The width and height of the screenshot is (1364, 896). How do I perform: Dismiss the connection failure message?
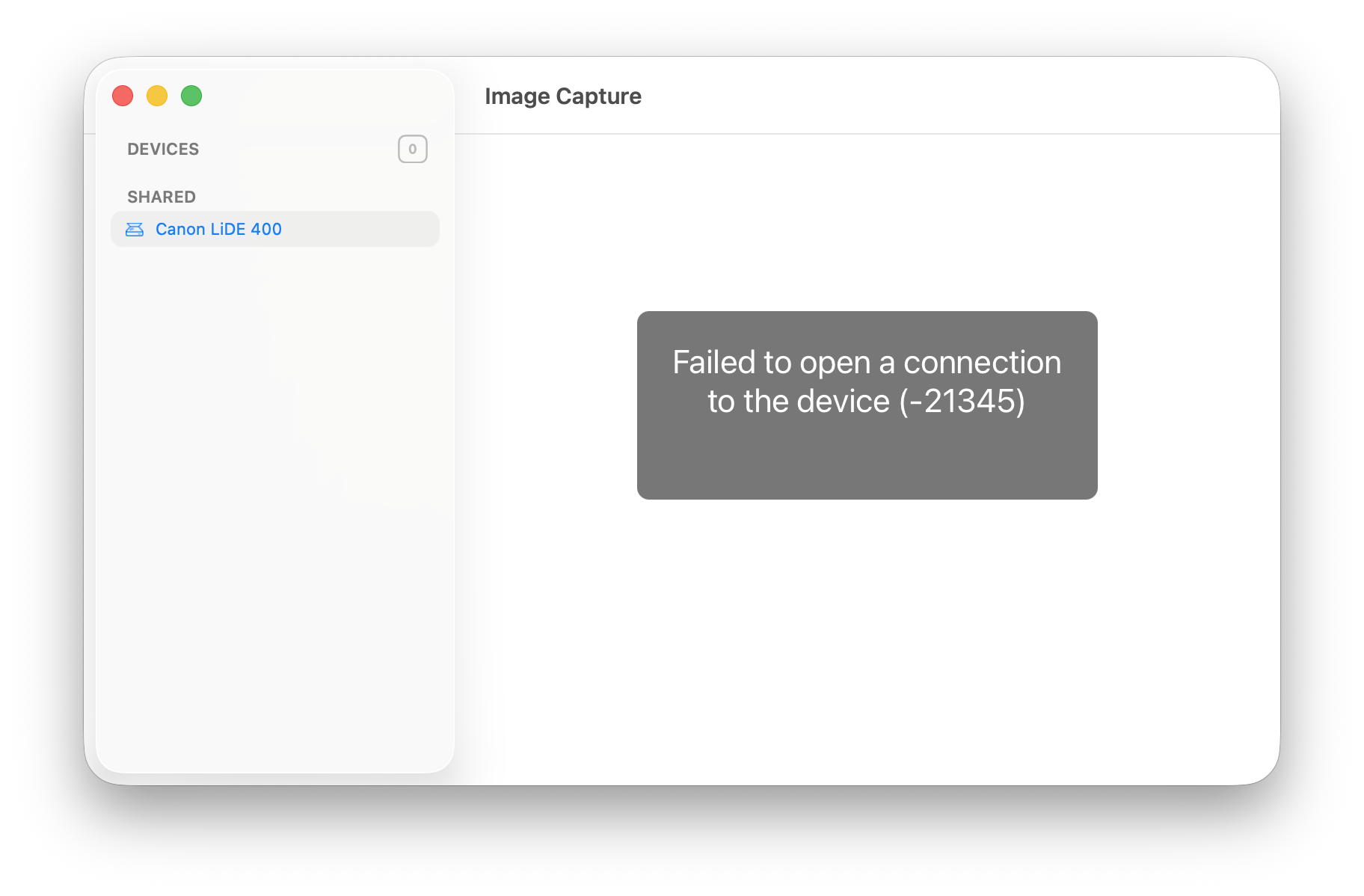pos(867,405)
